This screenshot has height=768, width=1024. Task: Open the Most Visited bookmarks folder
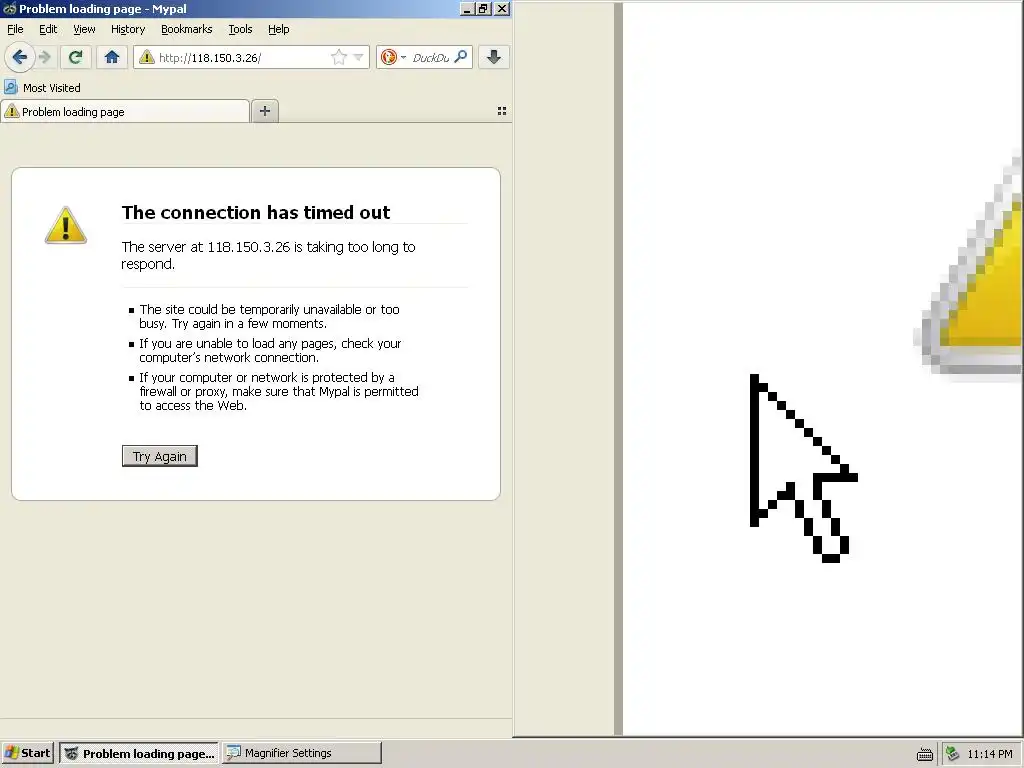pos(42,88)
